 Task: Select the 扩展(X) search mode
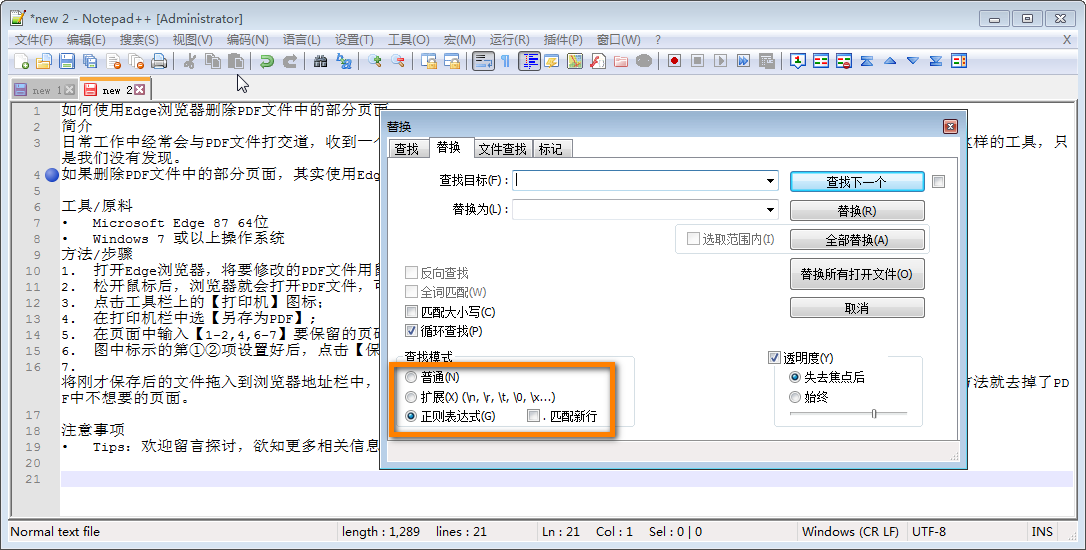coord(411,398)
